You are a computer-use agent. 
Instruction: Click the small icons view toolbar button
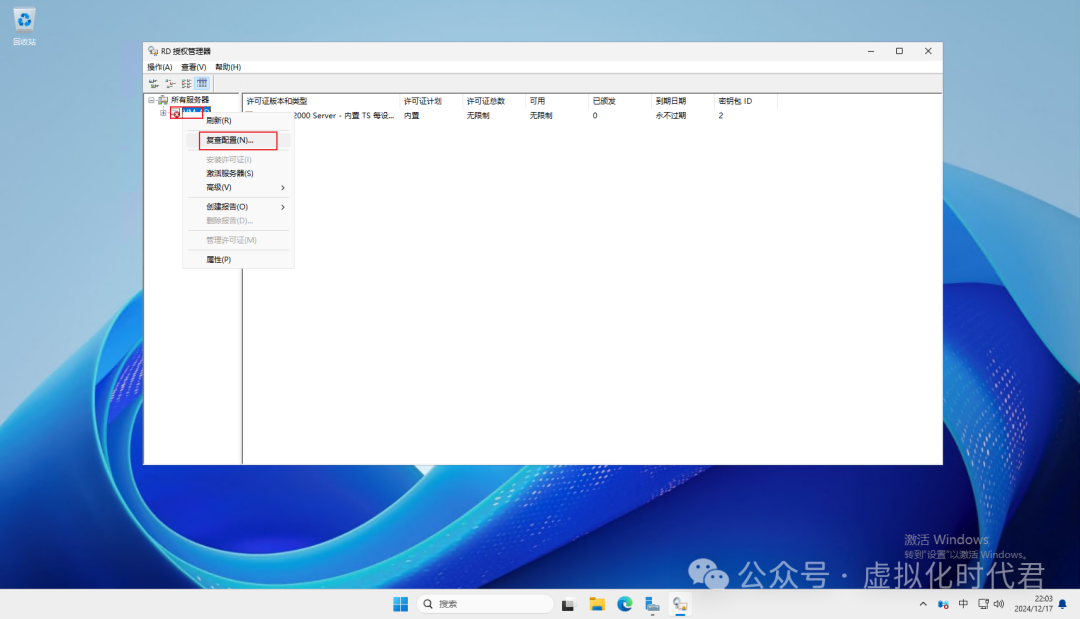pyautogui.click(x=170, y=83)
